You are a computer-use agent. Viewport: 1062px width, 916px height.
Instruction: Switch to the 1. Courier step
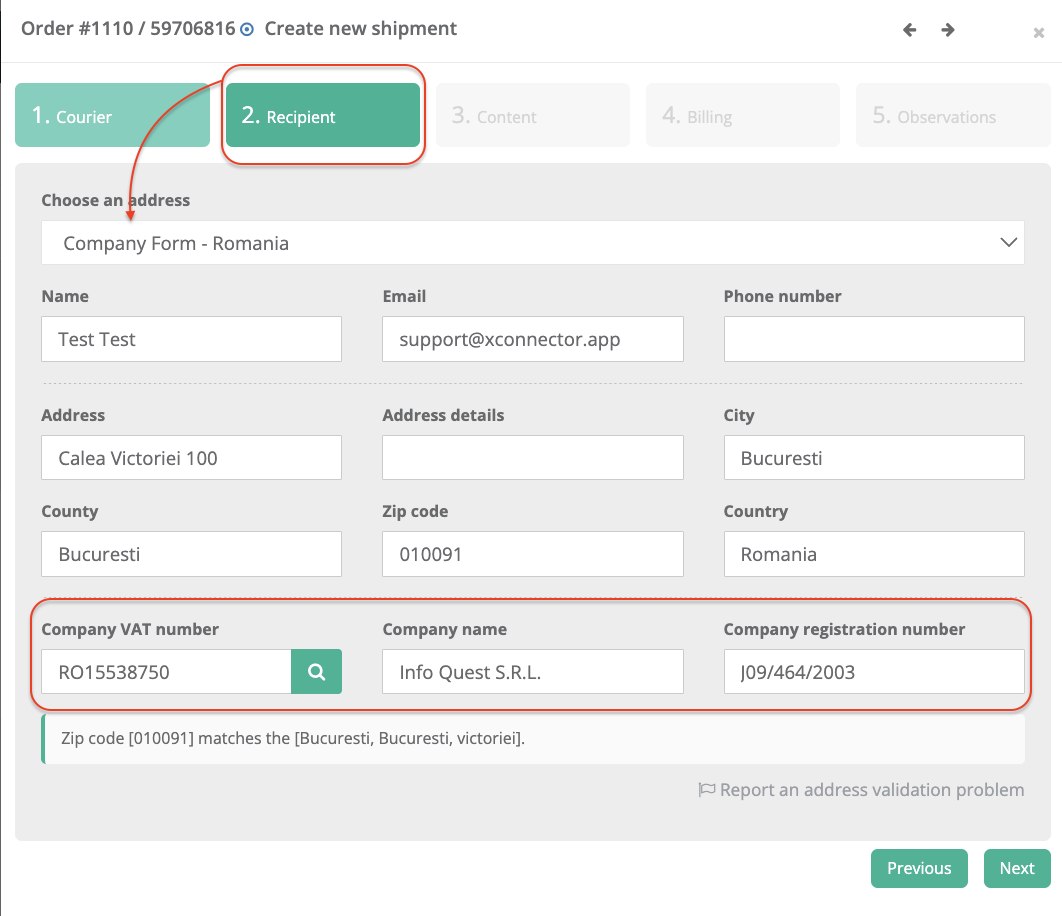click(x=112, y=116)
